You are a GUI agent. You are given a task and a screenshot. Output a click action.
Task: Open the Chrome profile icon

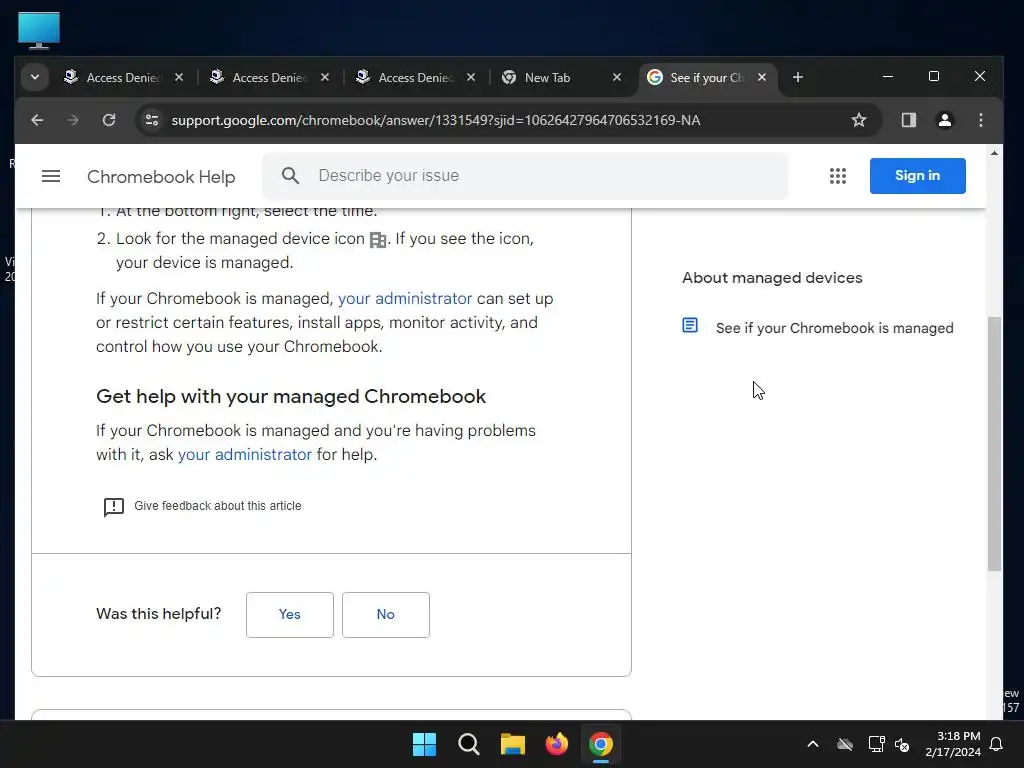pos(944,120)
